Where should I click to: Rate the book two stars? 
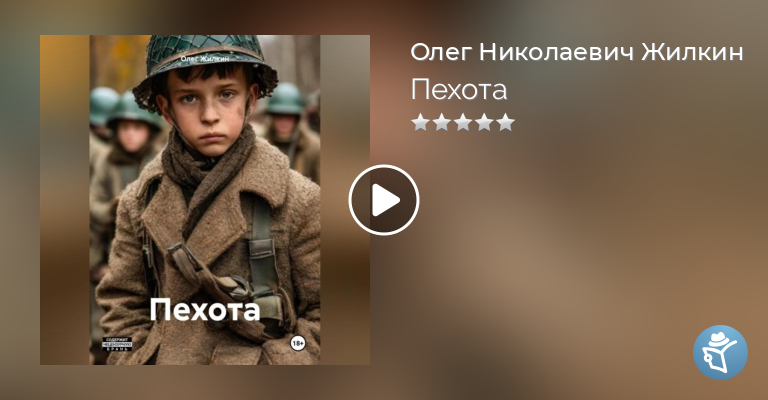coord(442,122)
